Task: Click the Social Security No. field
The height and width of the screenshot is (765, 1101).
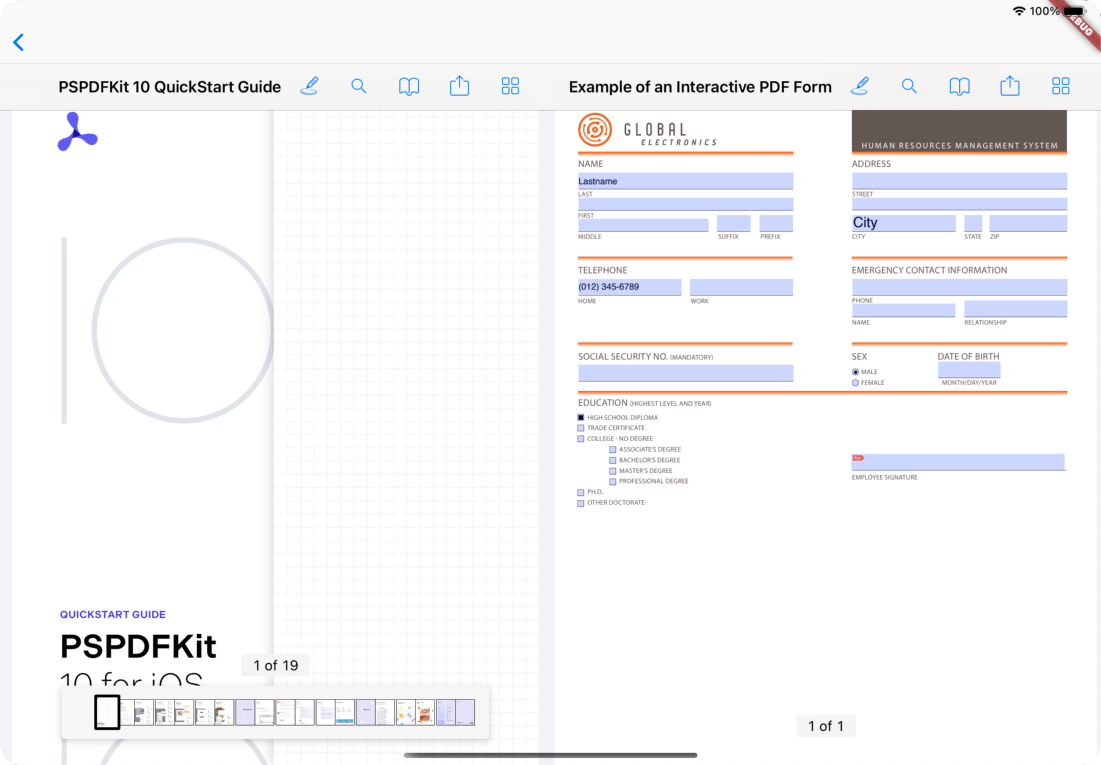Action: [685, 373]
